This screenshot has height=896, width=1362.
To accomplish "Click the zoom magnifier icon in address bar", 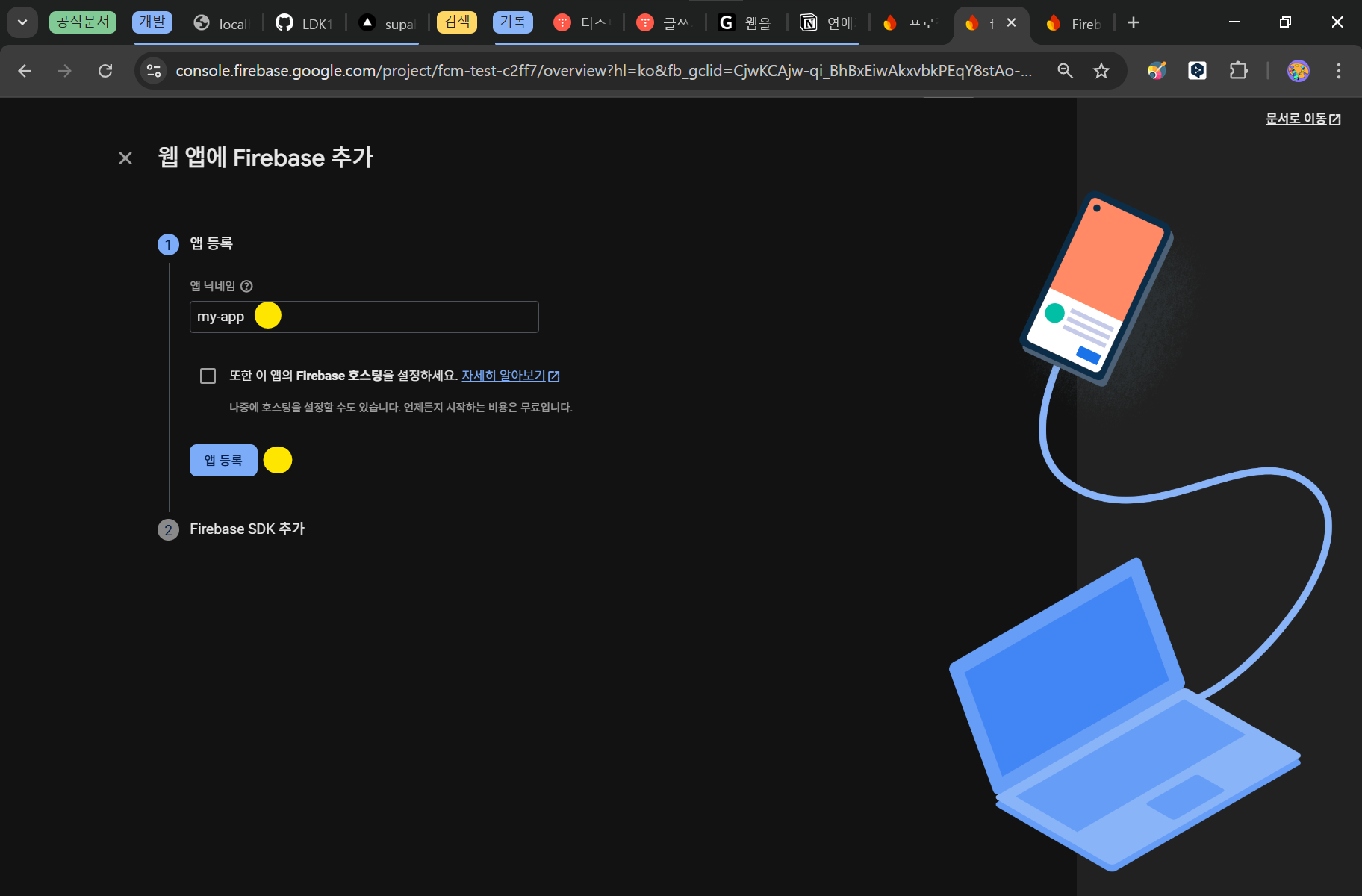I will click(x=1066, y=71).
